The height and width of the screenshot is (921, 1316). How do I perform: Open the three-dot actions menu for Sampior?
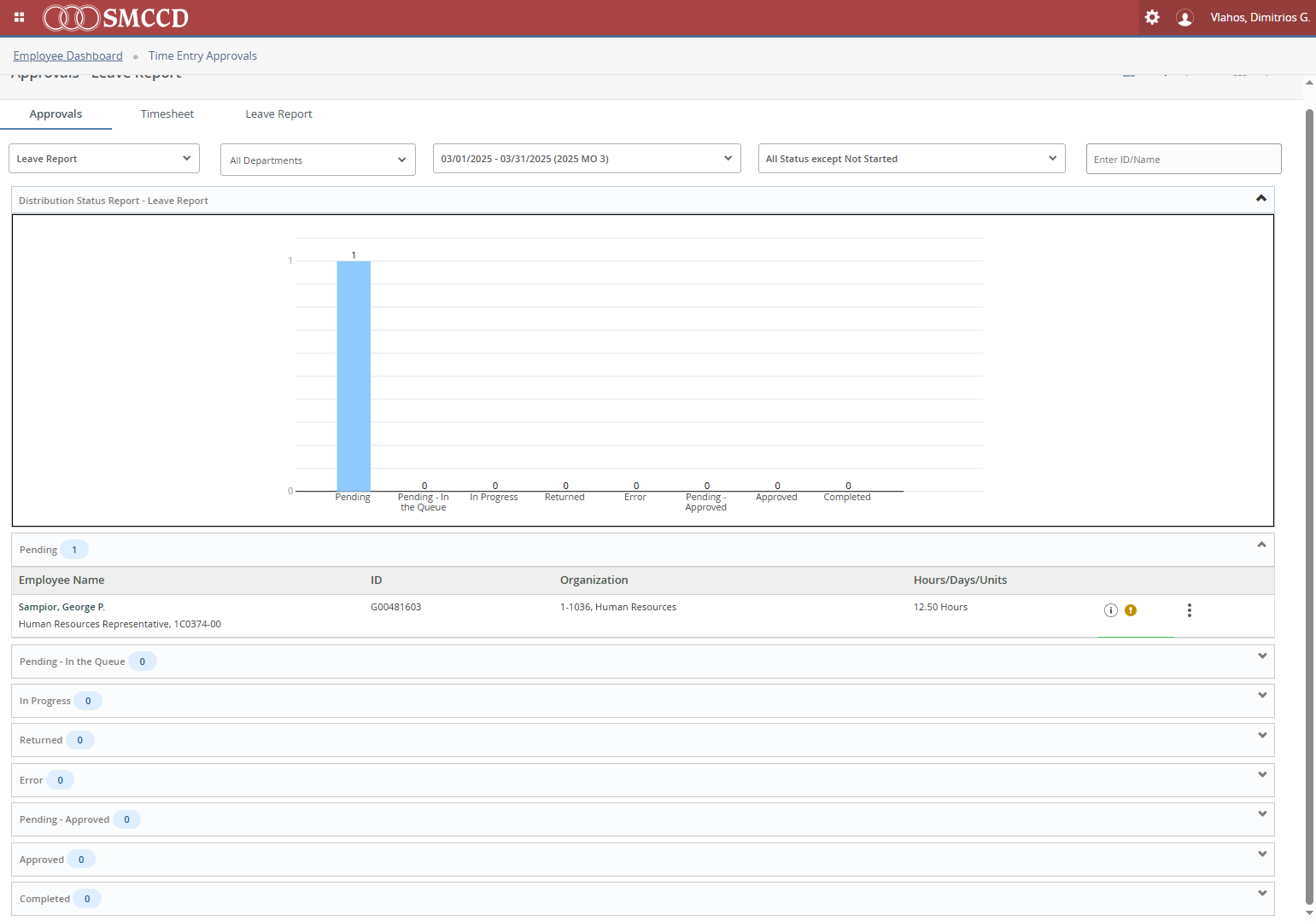point(1190,610)
